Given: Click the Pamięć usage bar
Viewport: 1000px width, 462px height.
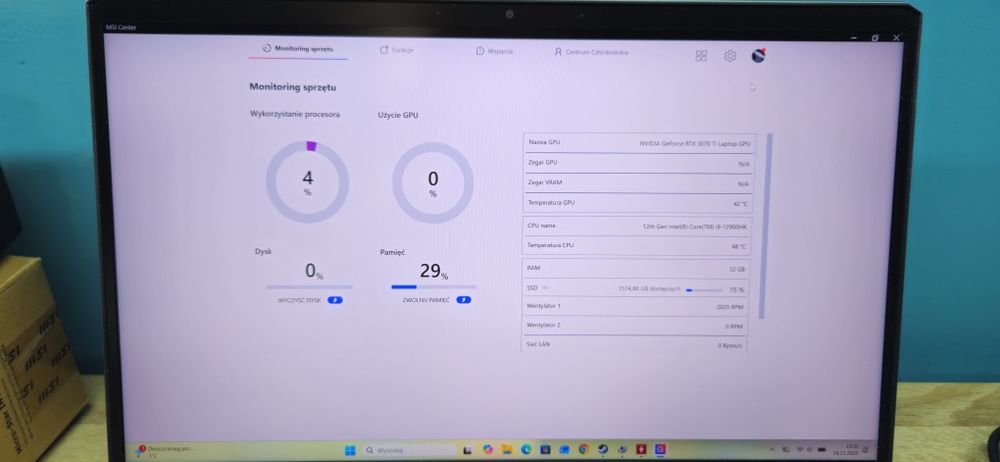Looking at the screenshot, I should [434, 287].
